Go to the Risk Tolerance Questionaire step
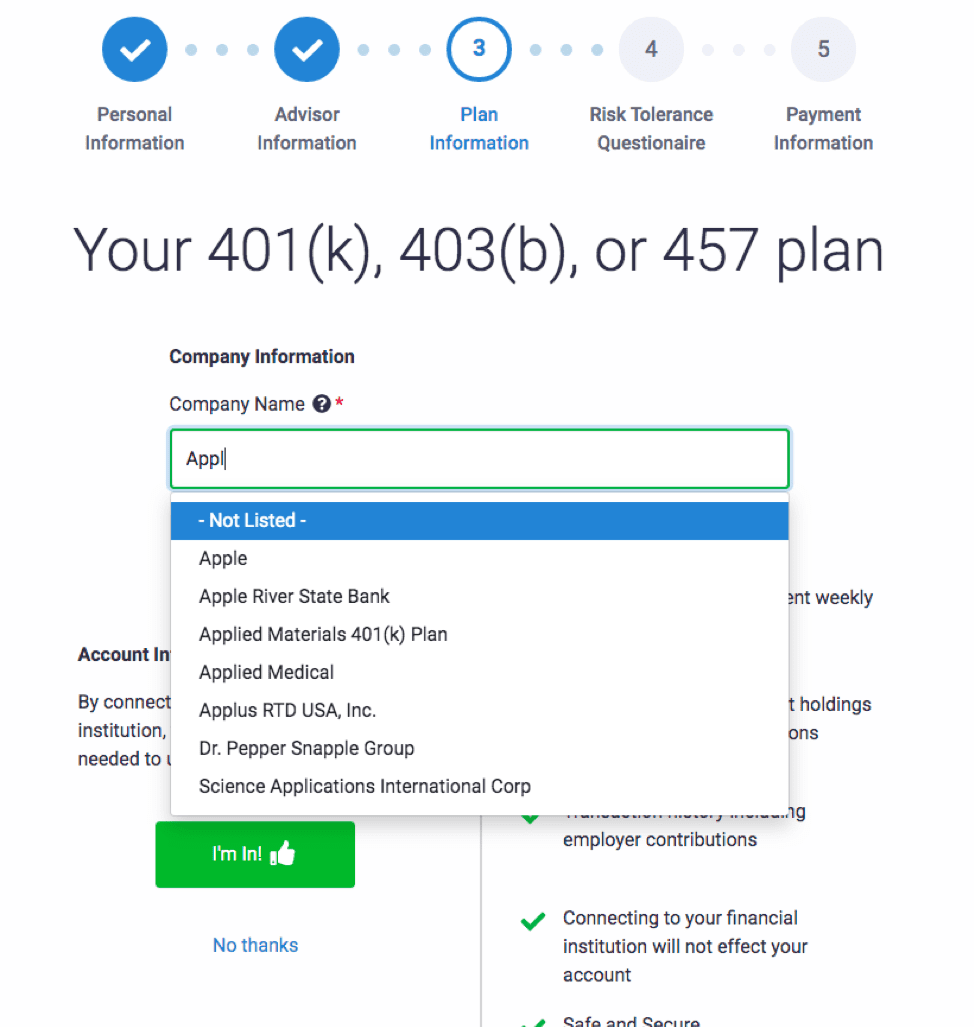The height and width of the screenshot is (1027, 974). [651, 49]
